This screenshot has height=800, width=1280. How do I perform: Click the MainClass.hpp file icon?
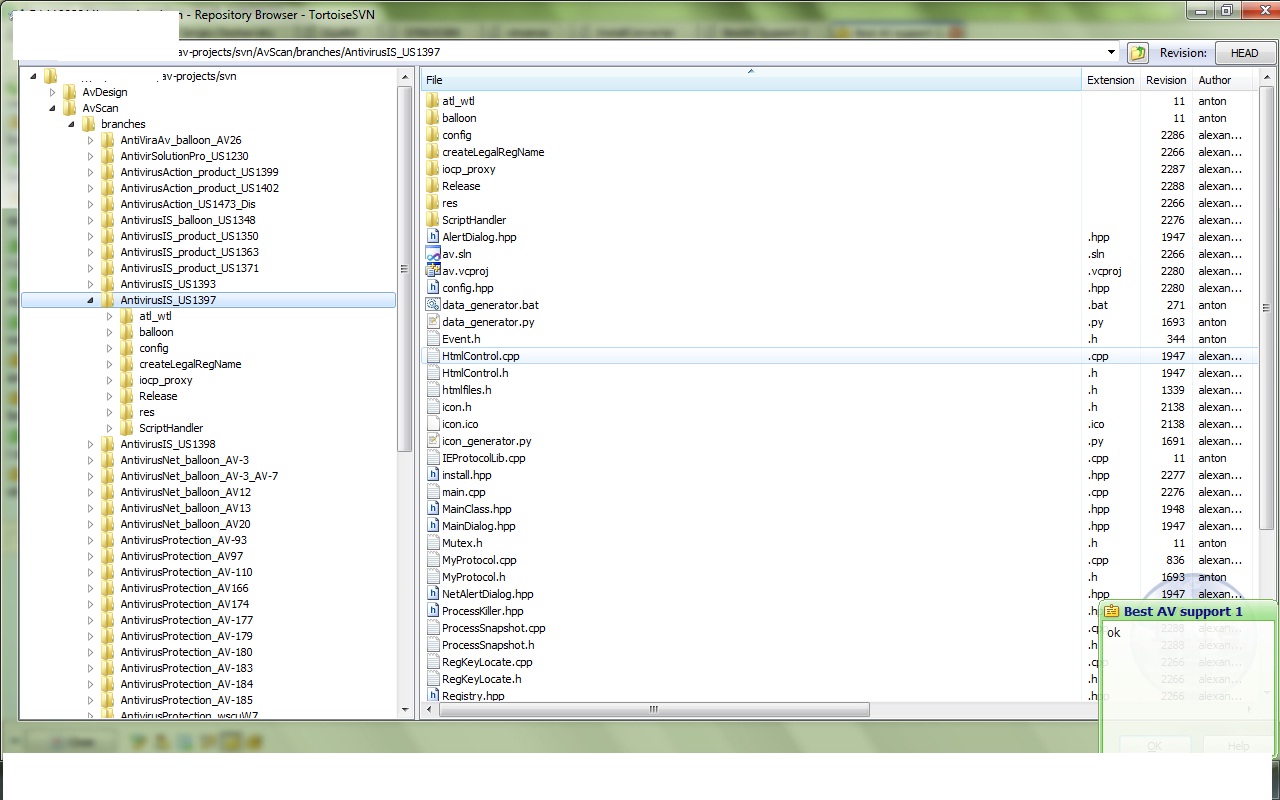[433, 509]
